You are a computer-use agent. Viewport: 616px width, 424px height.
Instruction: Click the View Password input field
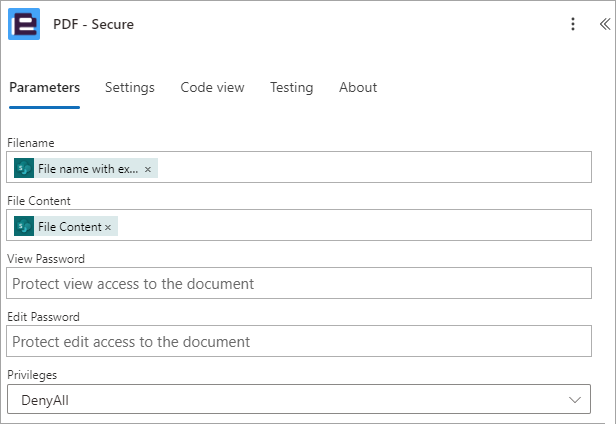click(299, 283)
